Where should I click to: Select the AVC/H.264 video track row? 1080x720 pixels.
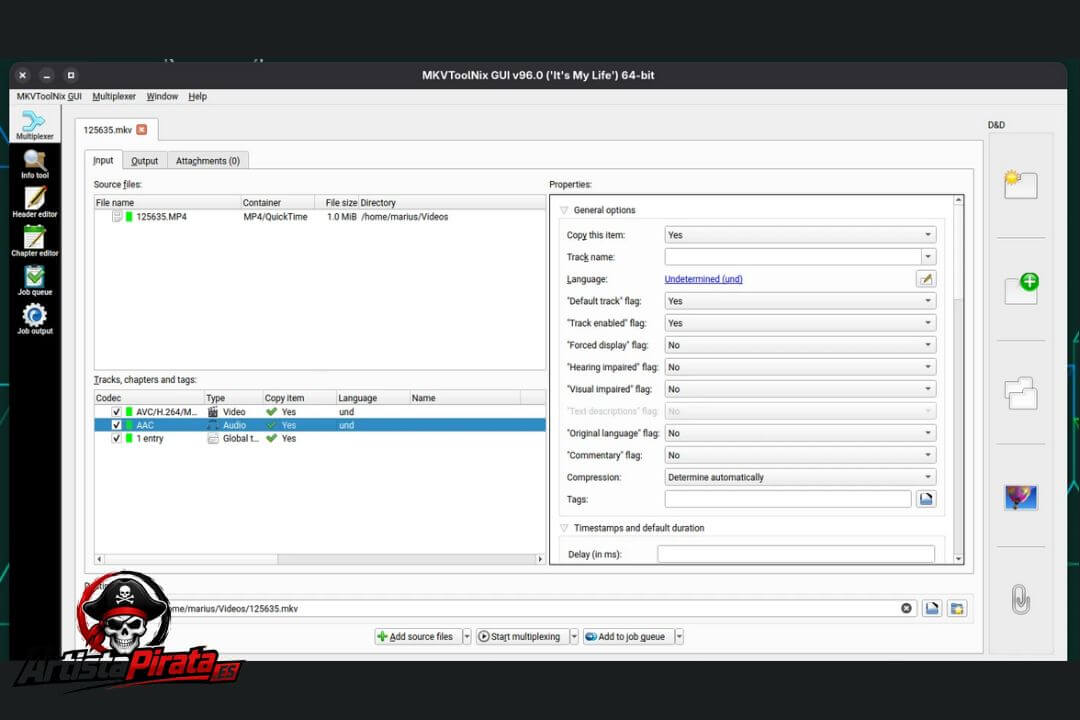[x=320, y=412]
